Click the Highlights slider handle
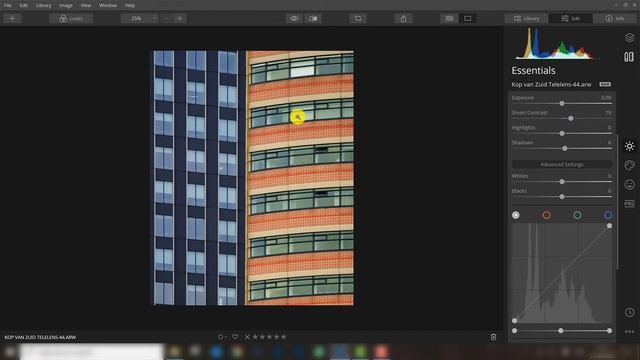 tap(562, 133)
